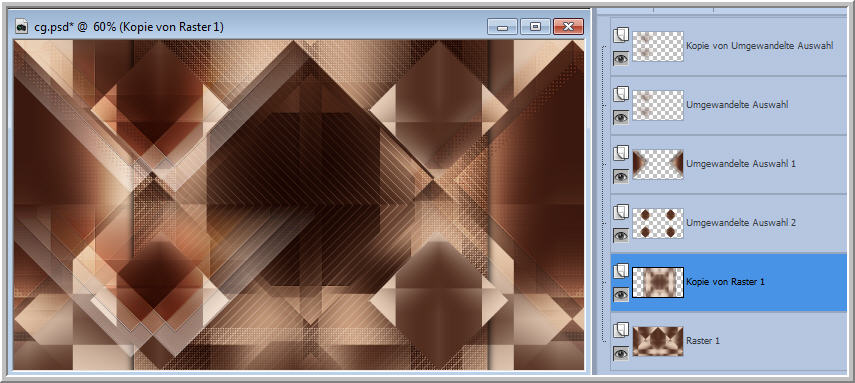Click layer type icon of Umgewandelte Auswahl
The height and width of the screenshot is (383, 855).
point(621,94)
